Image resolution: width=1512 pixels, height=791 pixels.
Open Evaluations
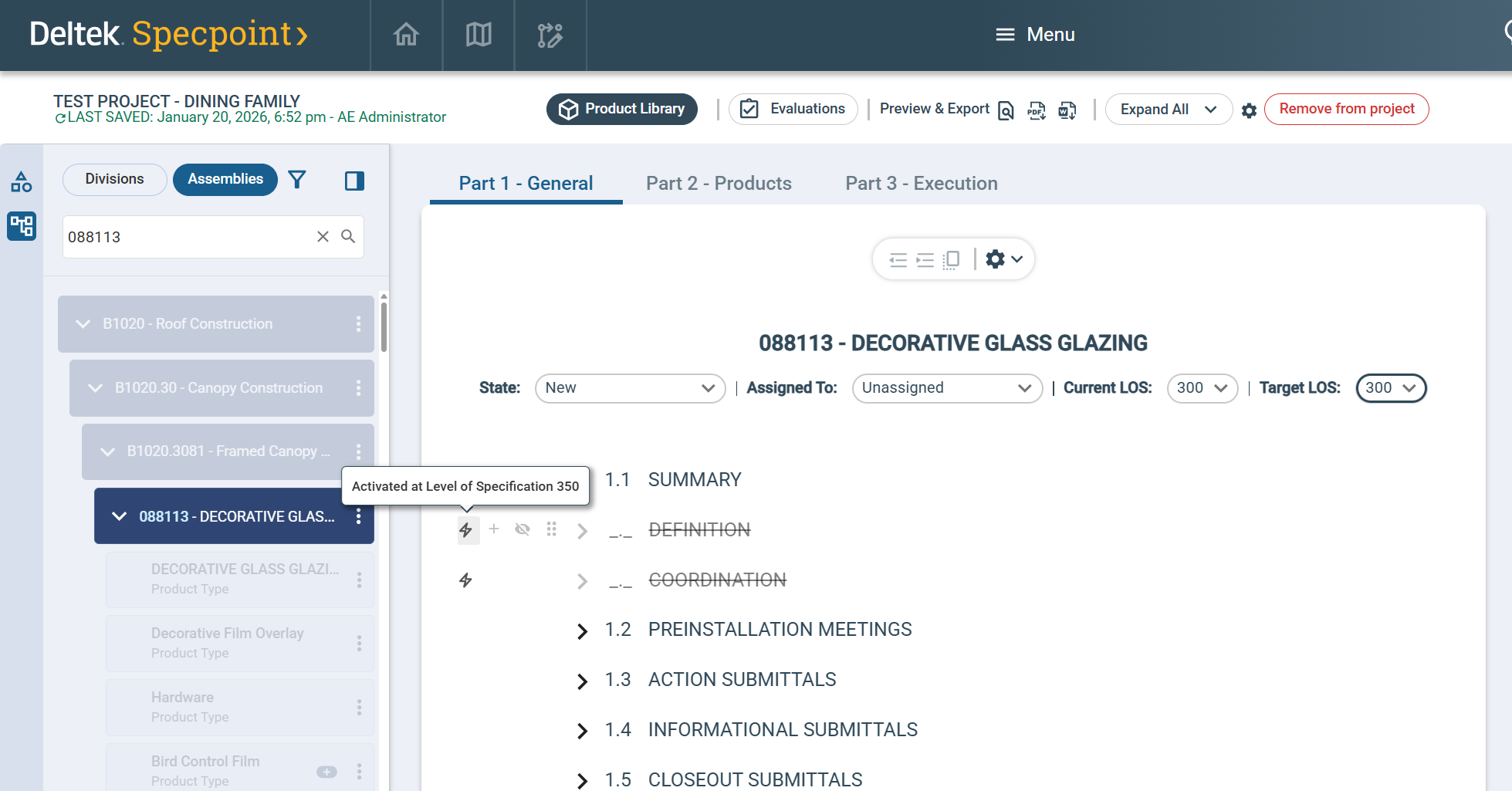[793, 109]
